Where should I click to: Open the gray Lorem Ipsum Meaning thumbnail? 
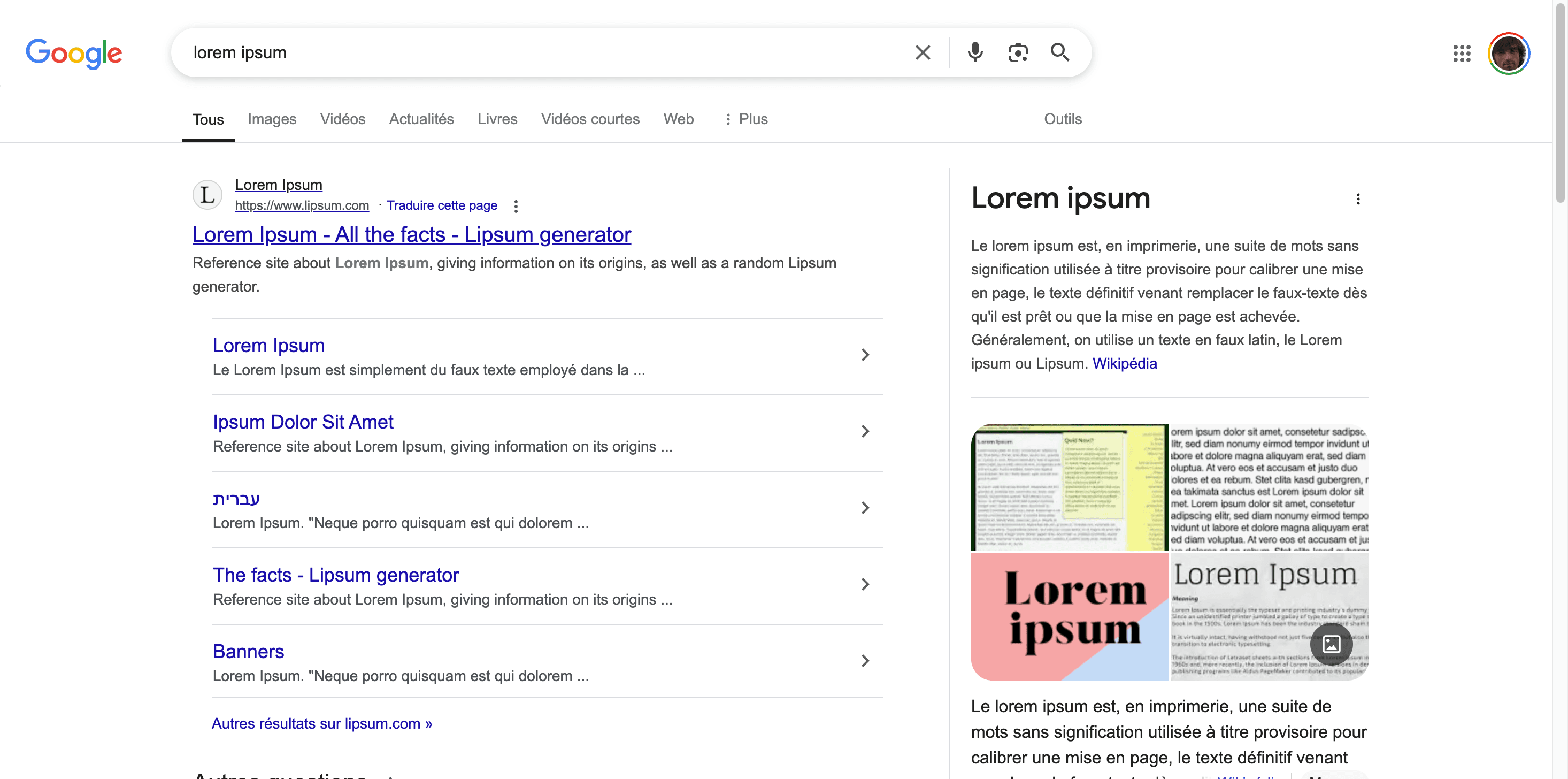tap(1270, 616)
